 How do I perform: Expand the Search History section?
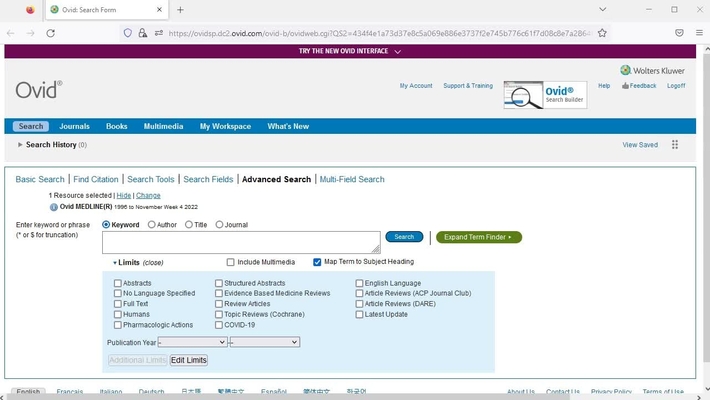point(20,145)
